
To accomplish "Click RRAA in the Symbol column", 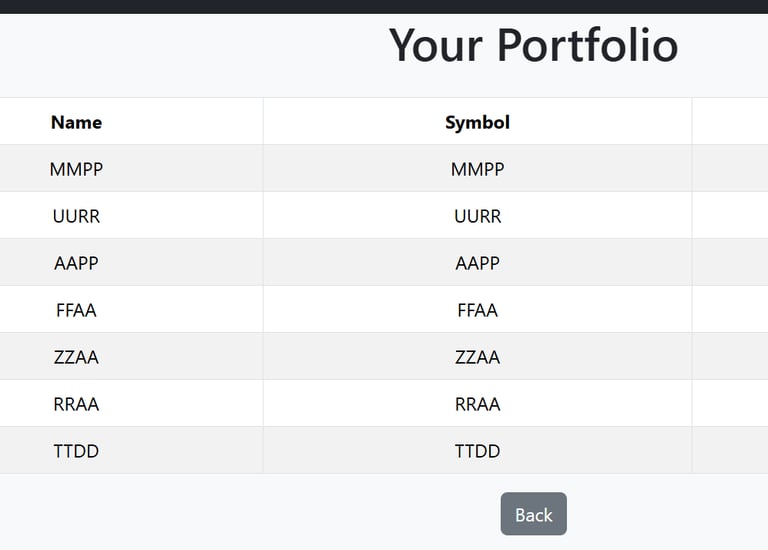I will coord(477,404).
